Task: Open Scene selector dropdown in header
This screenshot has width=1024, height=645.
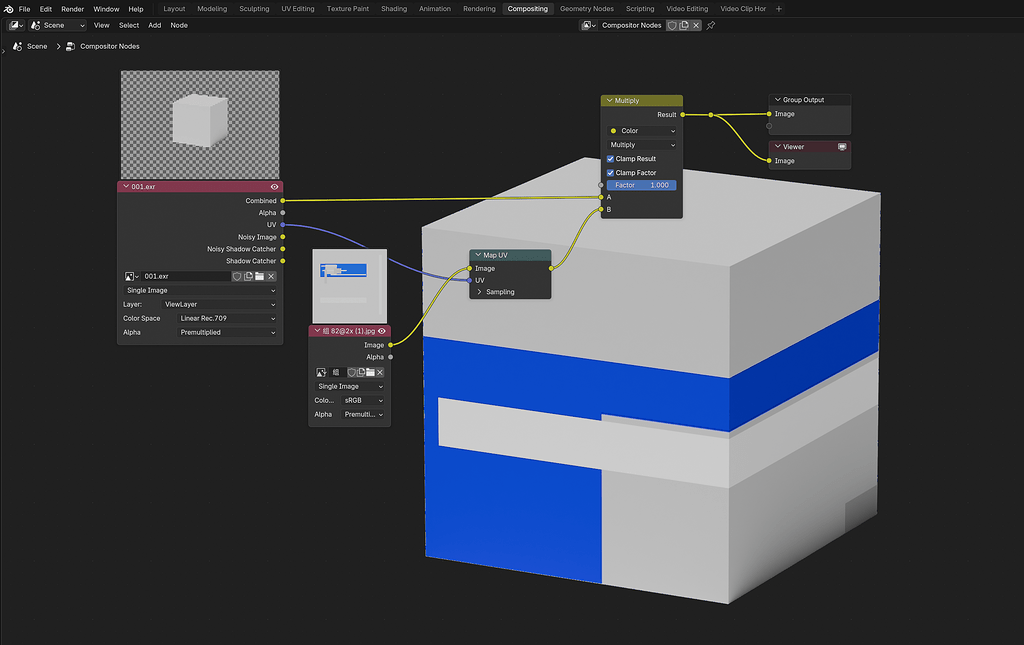Action: point(59,25)
